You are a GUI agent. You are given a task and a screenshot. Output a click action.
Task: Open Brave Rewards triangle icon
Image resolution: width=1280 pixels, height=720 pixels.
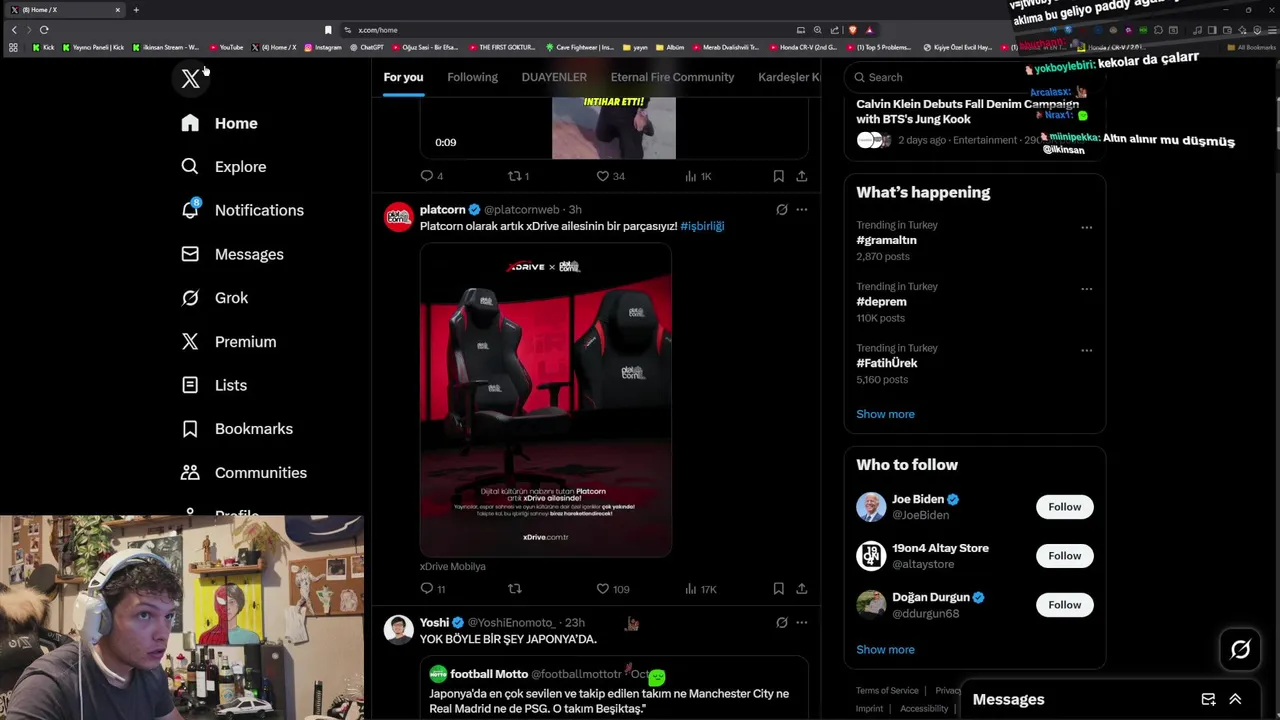(x=869, y=30)
